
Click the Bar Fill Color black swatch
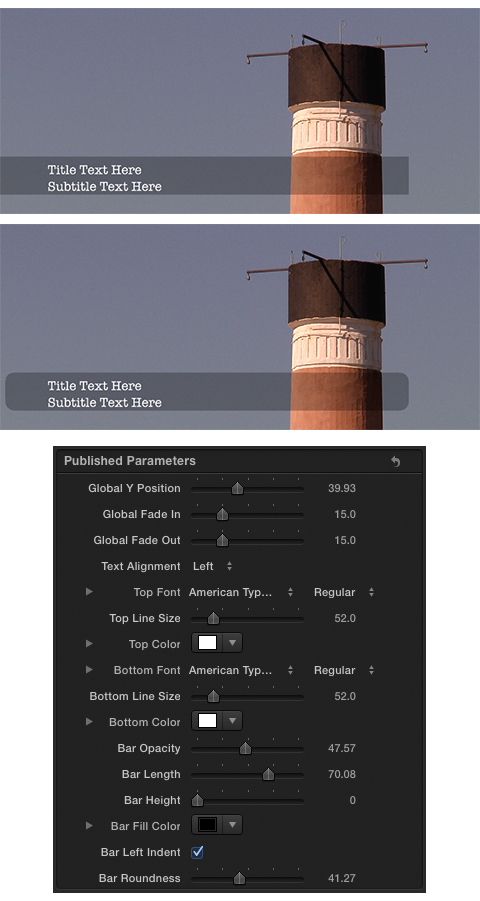(207, 825)
